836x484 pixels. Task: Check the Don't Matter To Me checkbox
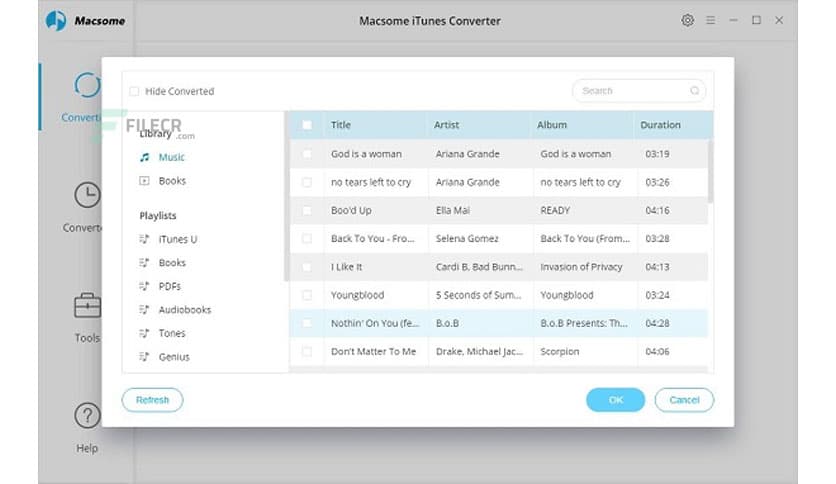pos(307,351)
